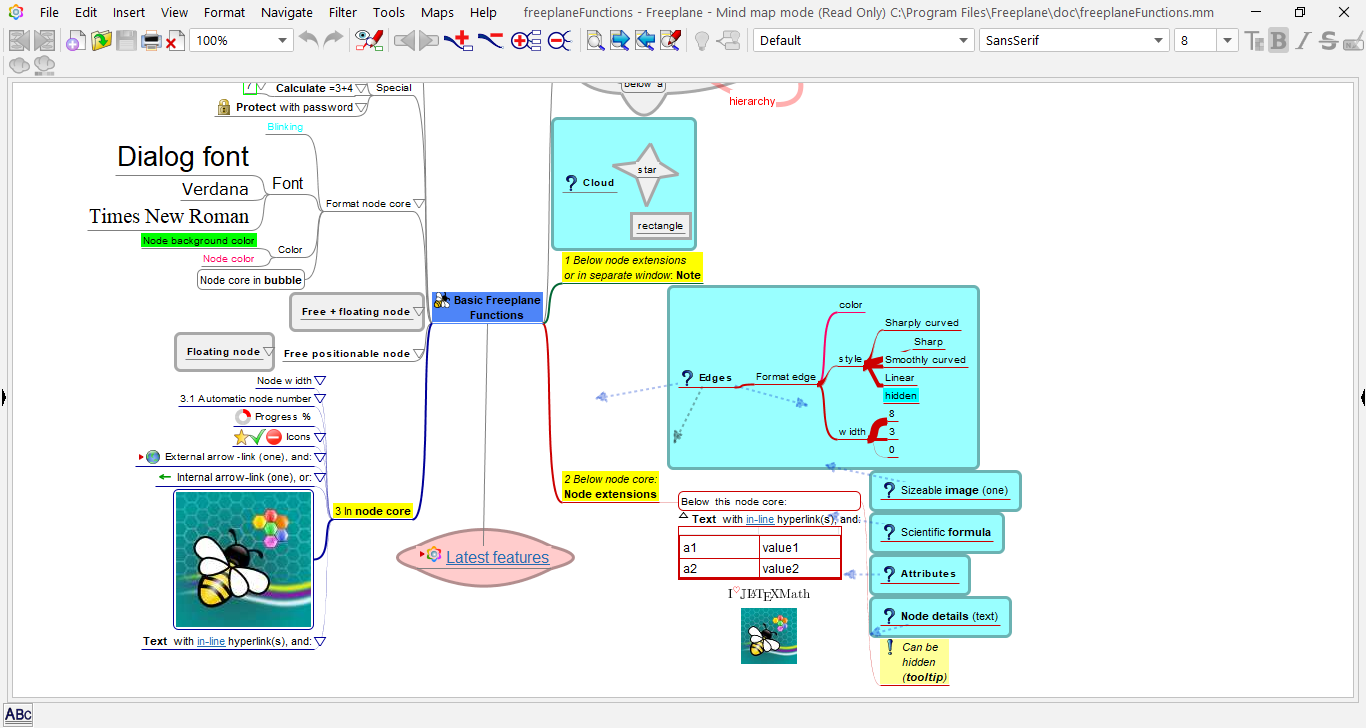1366x728 pixels.
Task: Navigate back with gray left arrow
Action: click(x=404, y=41)
